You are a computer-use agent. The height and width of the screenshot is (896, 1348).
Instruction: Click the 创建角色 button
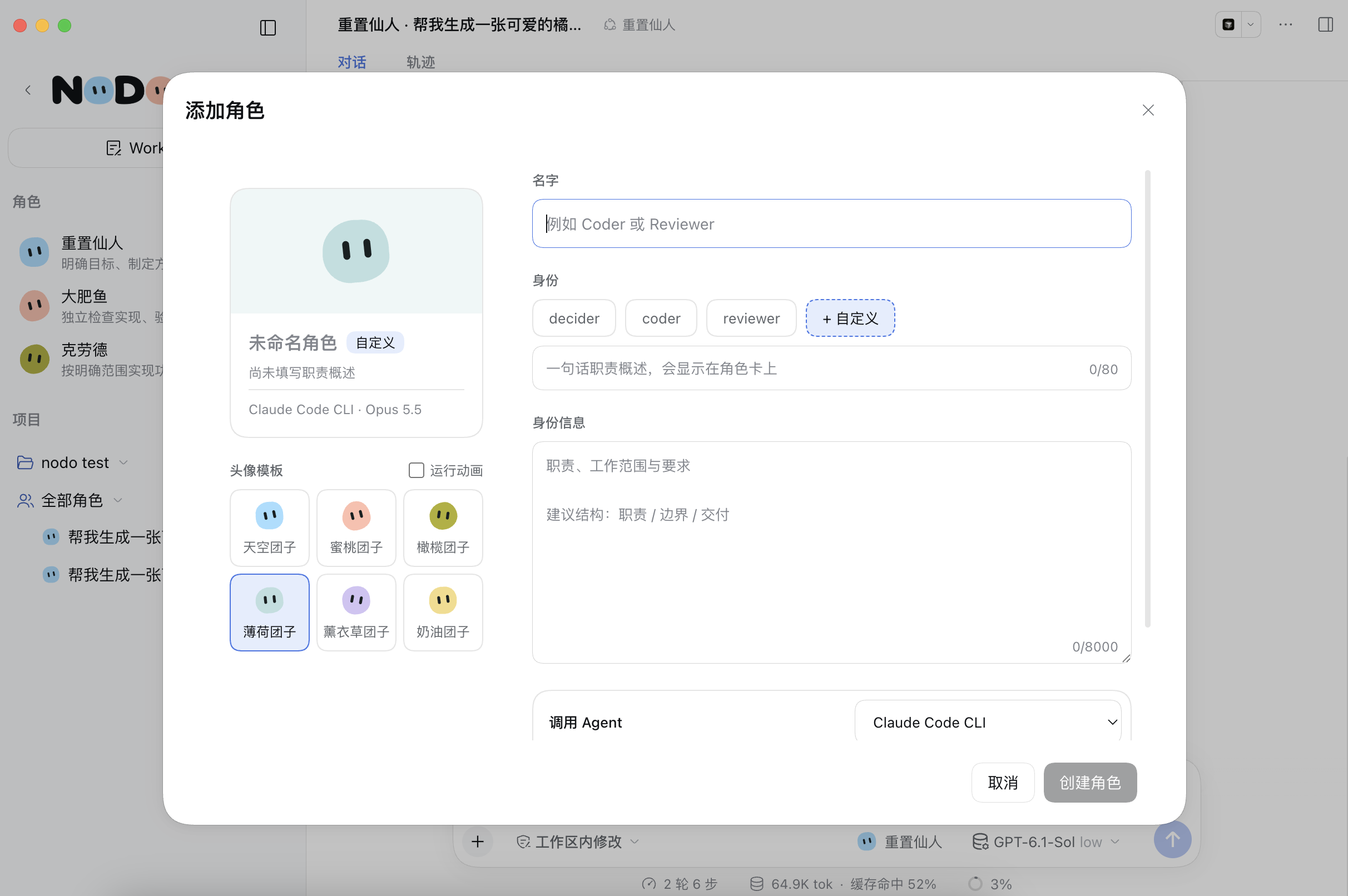(x=1089, y=782)
